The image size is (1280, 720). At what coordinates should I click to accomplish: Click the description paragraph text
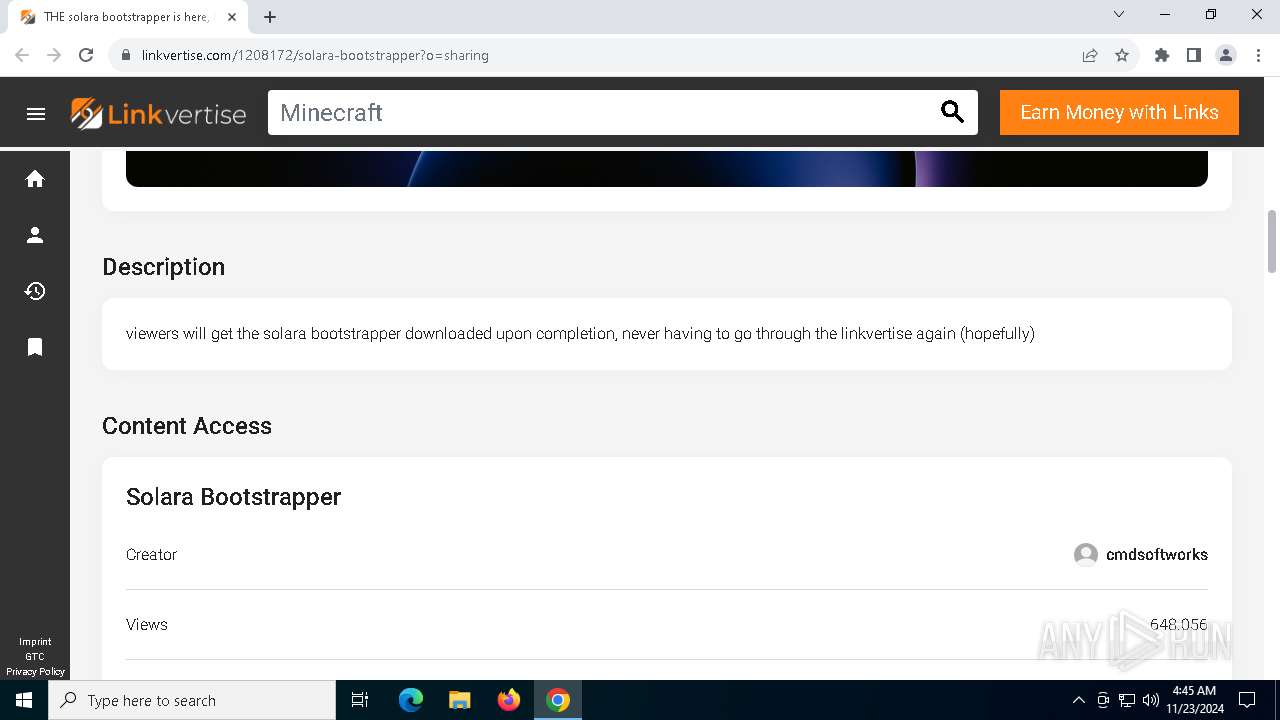click(580, 334)
